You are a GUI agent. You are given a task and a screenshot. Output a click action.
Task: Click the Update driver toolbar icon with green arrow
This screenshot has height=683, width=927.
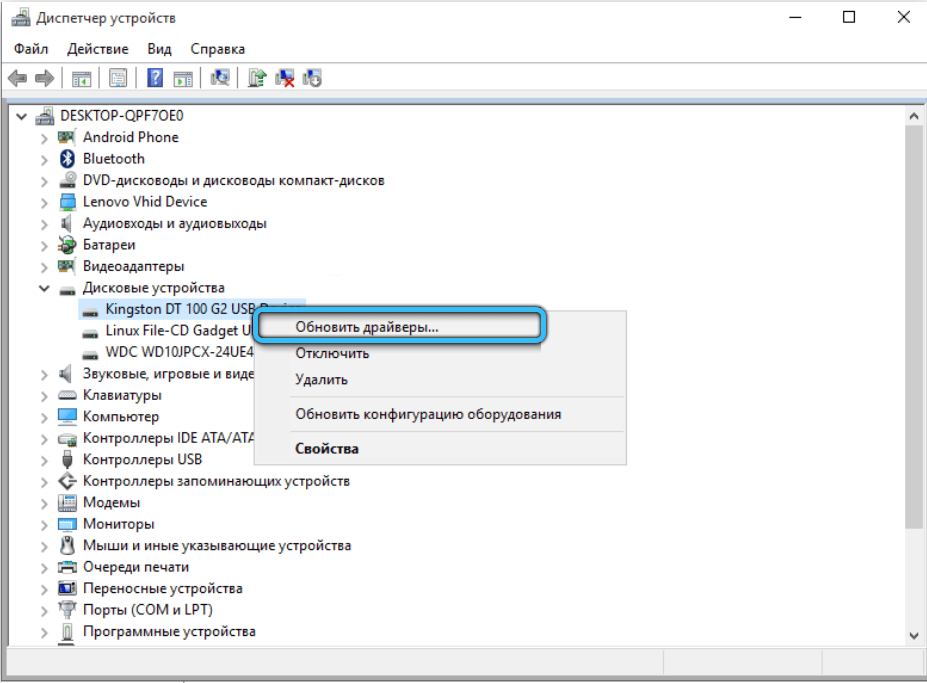pyautogui.click(x=257, y=78)
